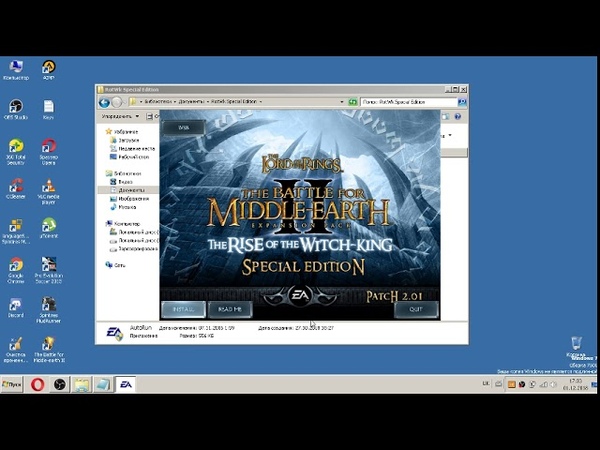The width and height of the screenshot is (600, 450).
Task: Quit the installer with QUIT button
Action: point(416,309)
